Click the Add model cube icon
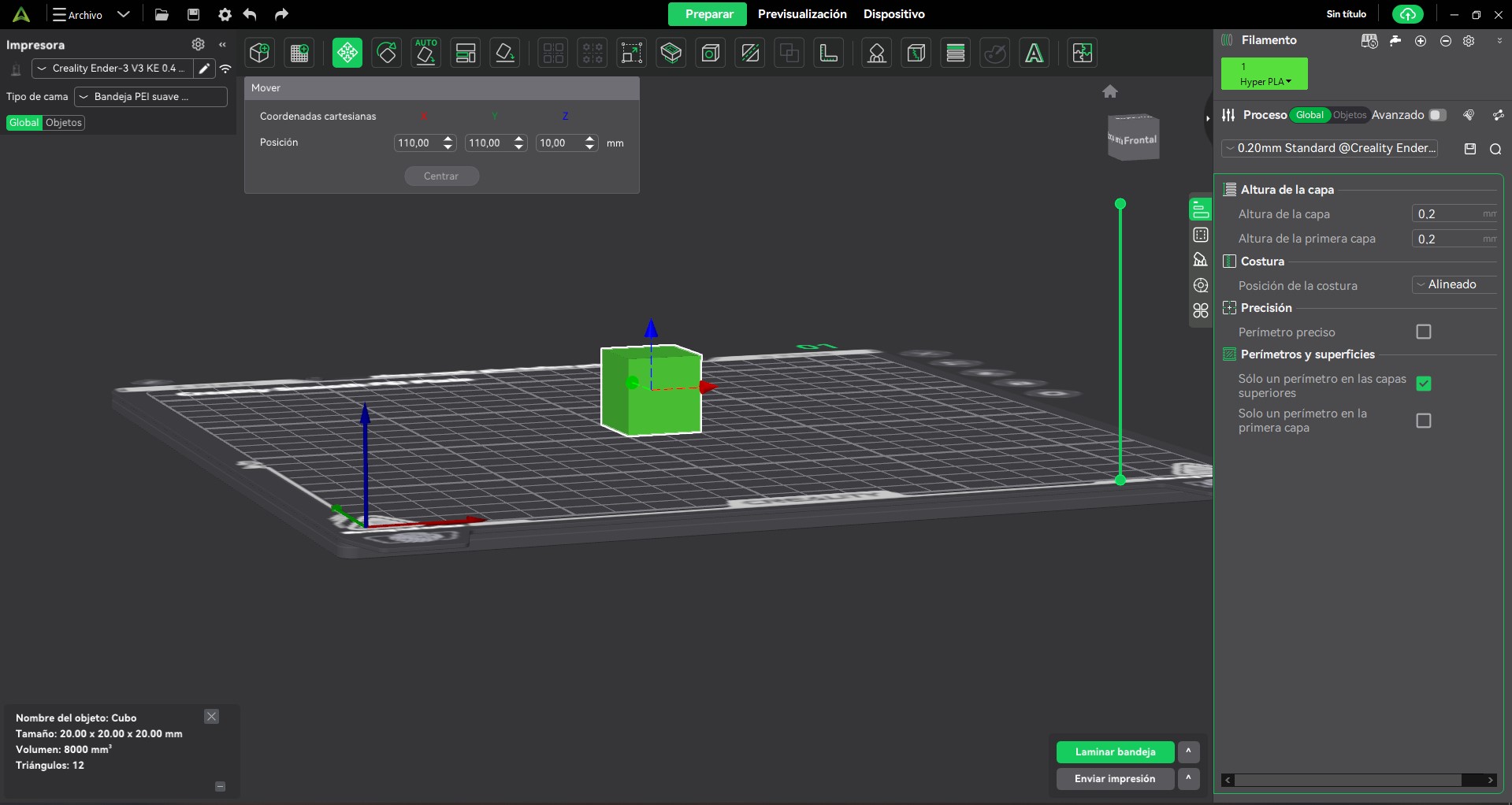Screen dimensions: 1512x805 [259, 53]
